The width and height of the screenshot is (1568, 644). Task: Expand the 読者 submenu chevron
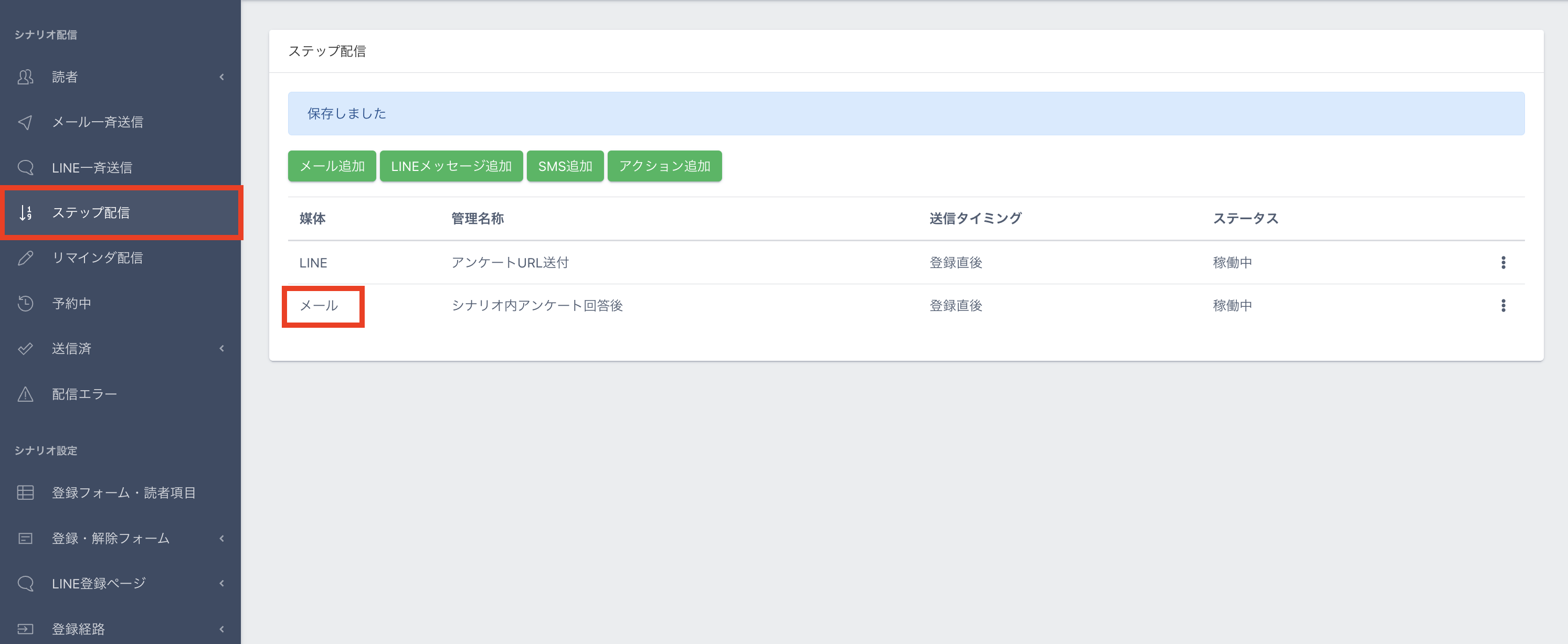click(x=221, y=77)
